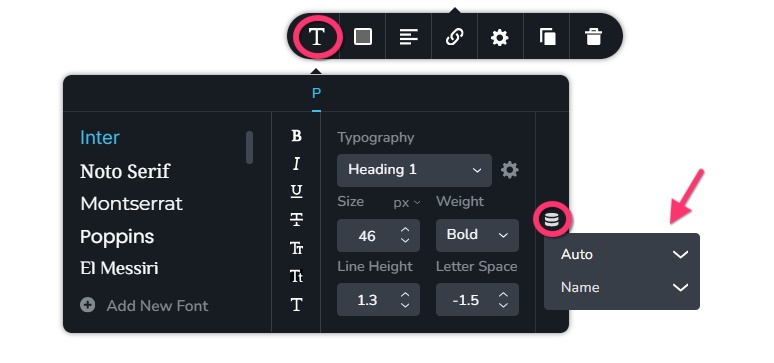Apply capitalize Tt text transform
774x363 pixels.
coord(296,276)
